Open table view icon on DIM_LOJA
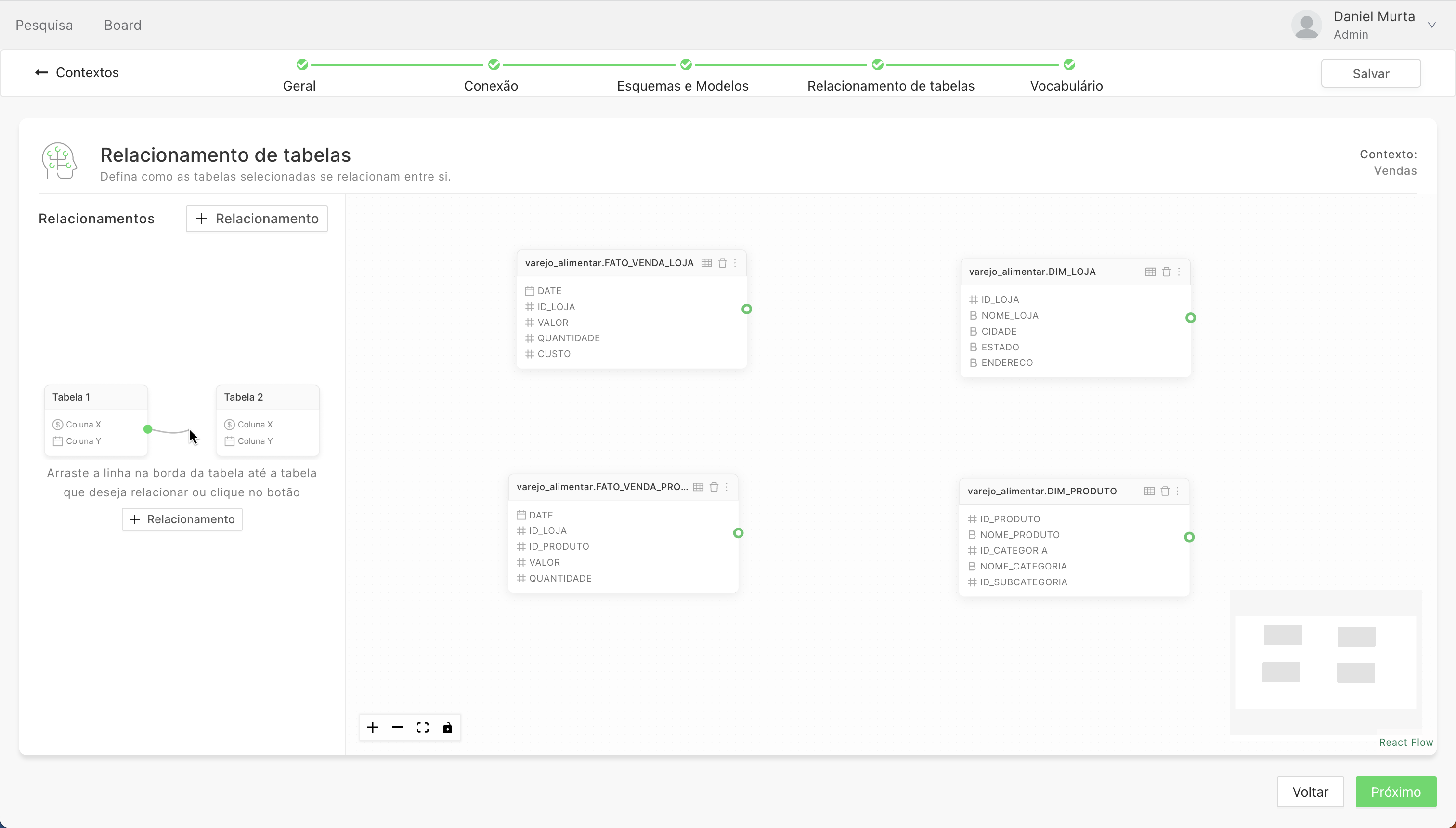The width and height of the screenshot is (1456, 828). 1150,272
